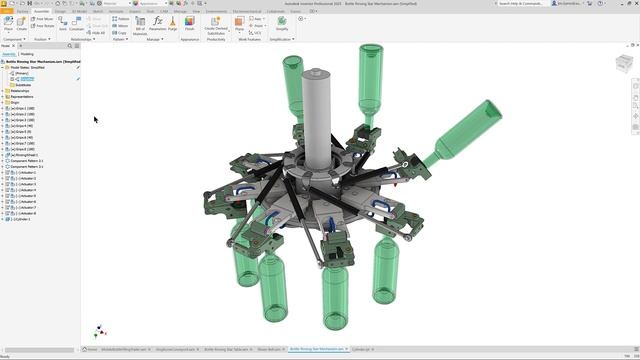Switch to the Sketch ribbon tab
640x360 pixels.
pyautogui.click(x=98, y=11)
